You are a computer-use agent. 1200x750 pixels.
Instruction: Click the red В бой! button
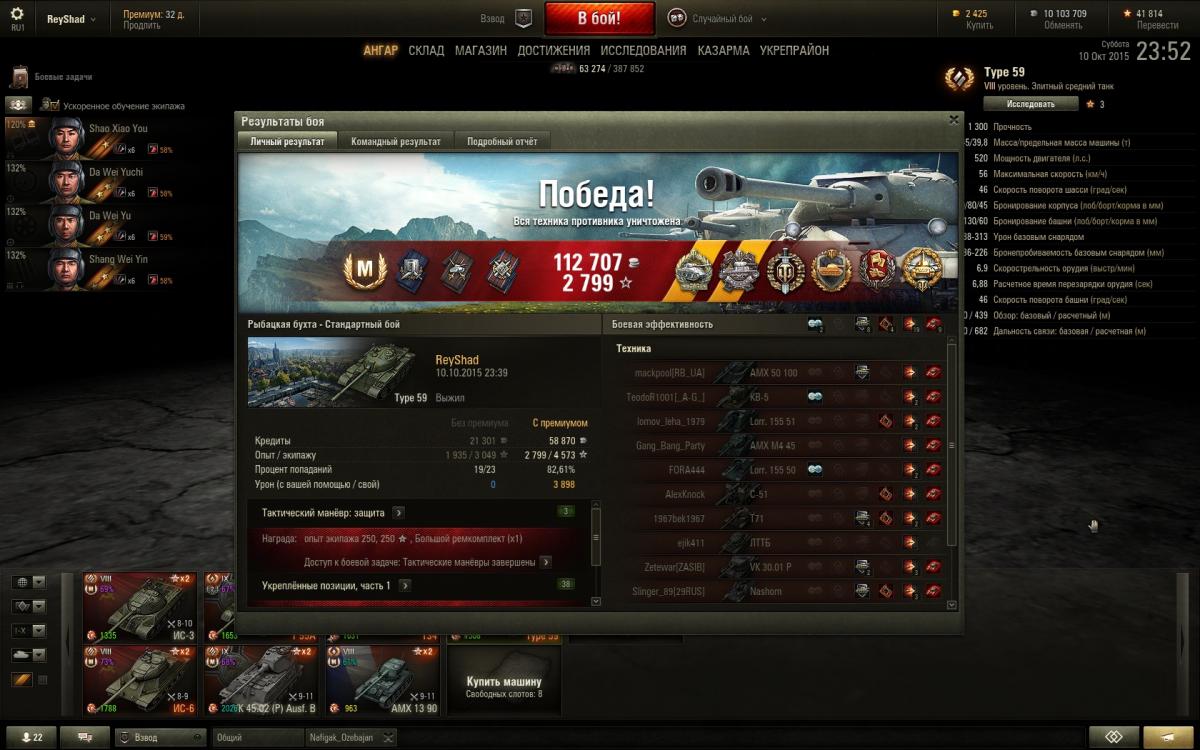click(x=600, y=18)
